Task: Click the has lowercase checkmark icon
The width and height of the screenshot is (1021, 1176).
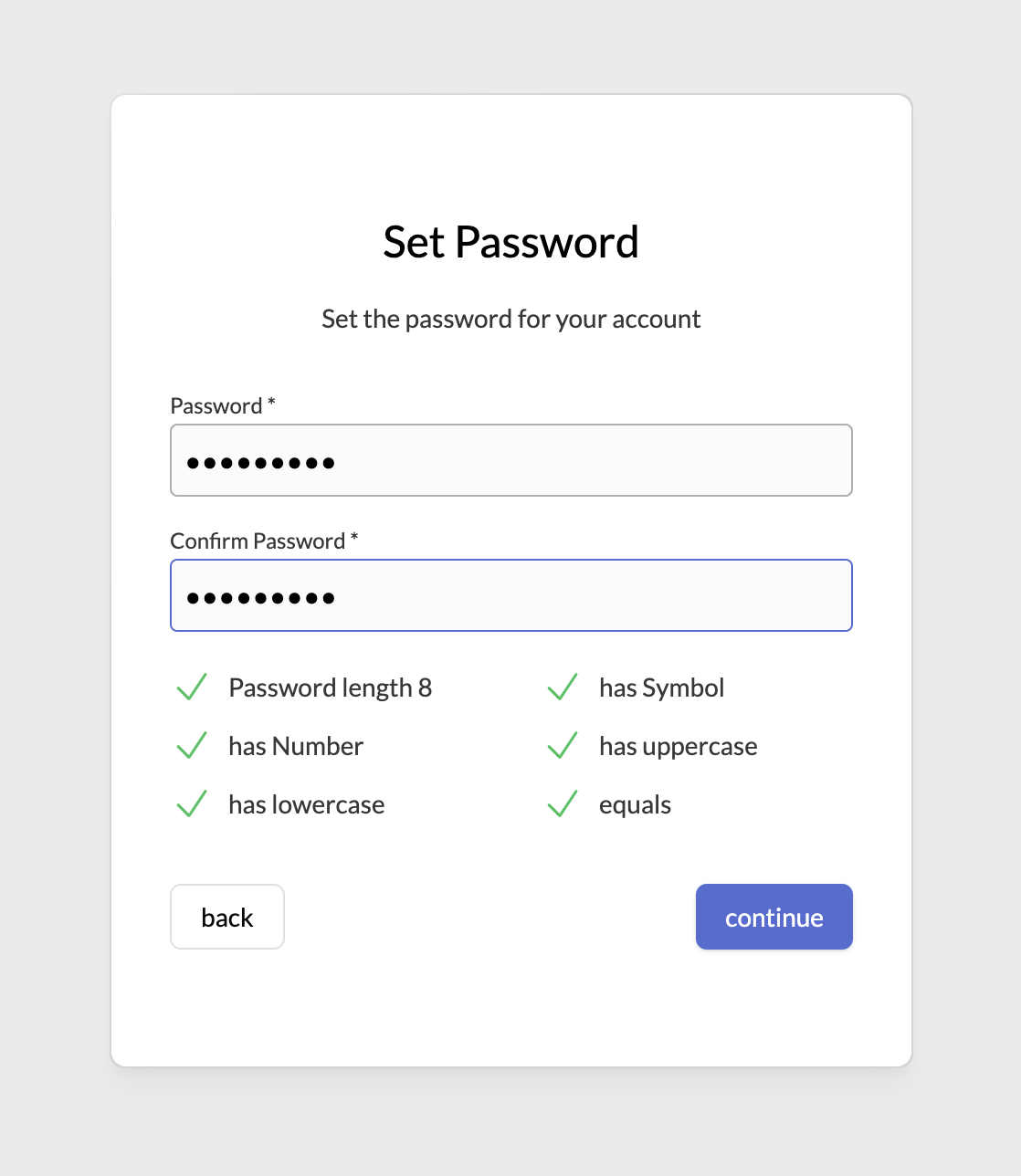Action: [x=192, y=804]
